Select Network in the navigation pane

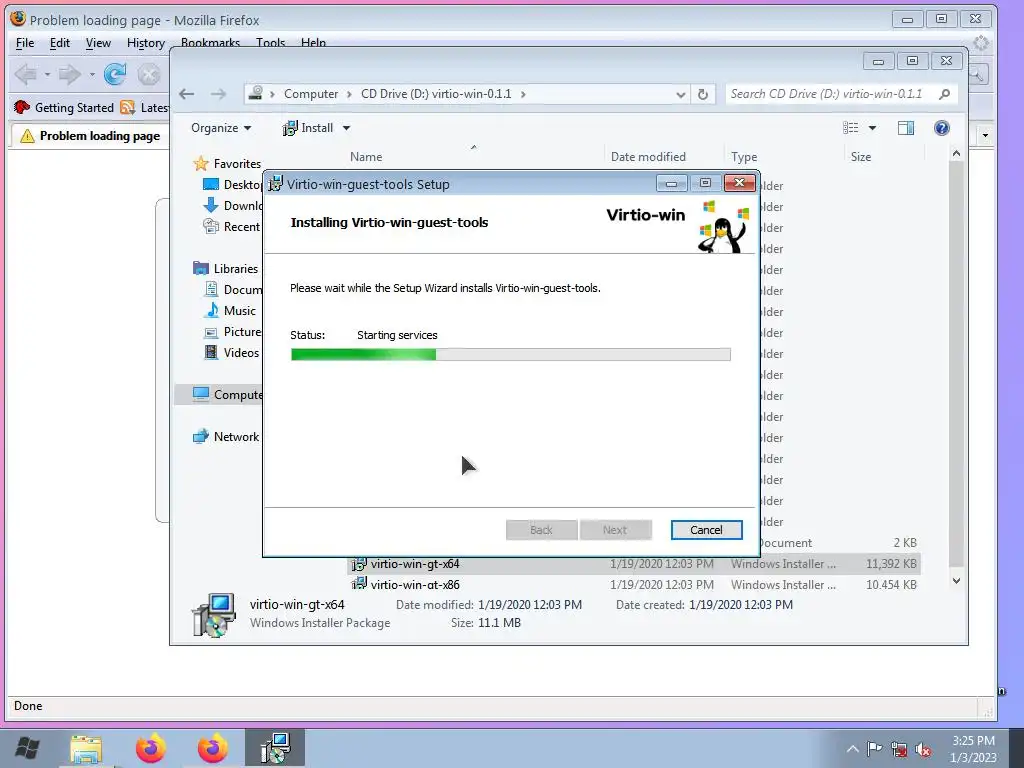pos(226,436)
